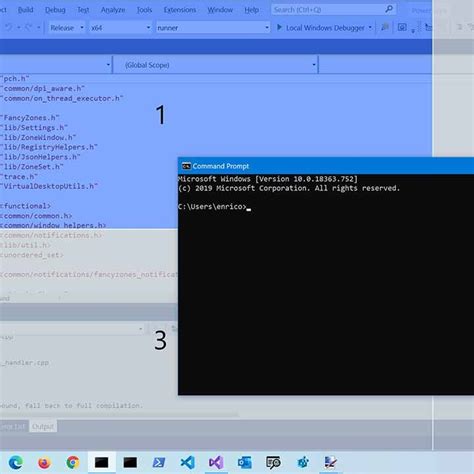This screenshot has width=474, height=474.
Task: Click the "common/on_thread_executor.h" line
Action: [62, 98]
